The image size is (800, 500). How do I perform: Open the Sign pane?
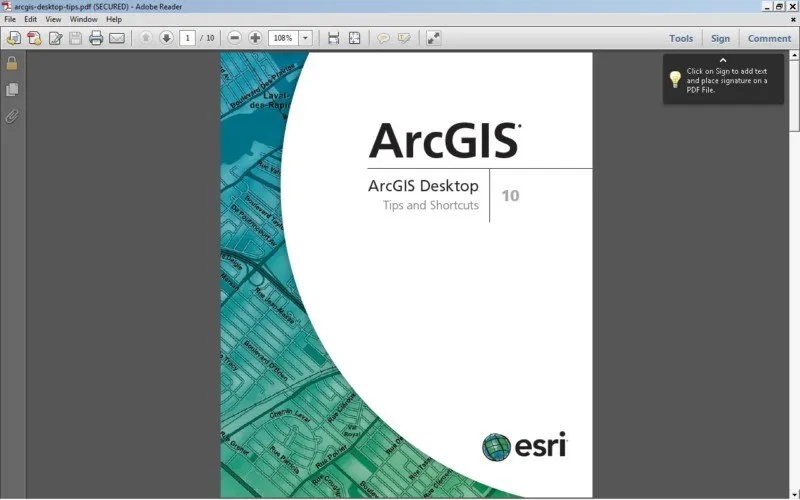point(720,38)
